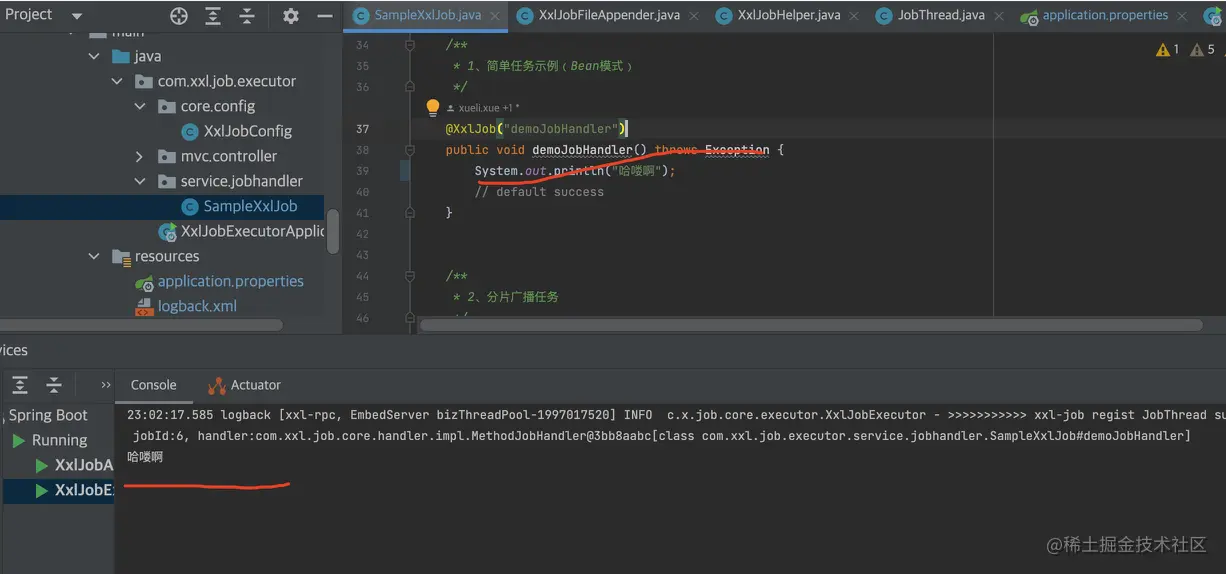Click line number 37 in gutter
1226x574 pixels.
point(362,129)
